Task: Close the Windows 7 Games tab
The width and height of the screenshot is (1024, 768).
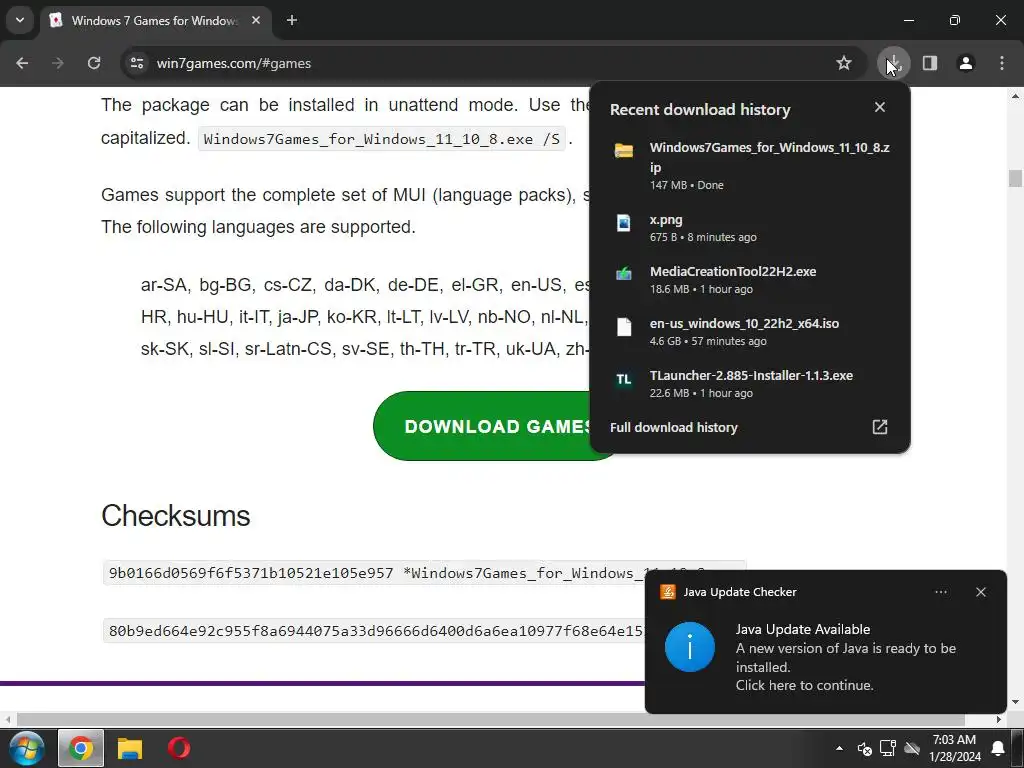Action: (x=256, y=20)
